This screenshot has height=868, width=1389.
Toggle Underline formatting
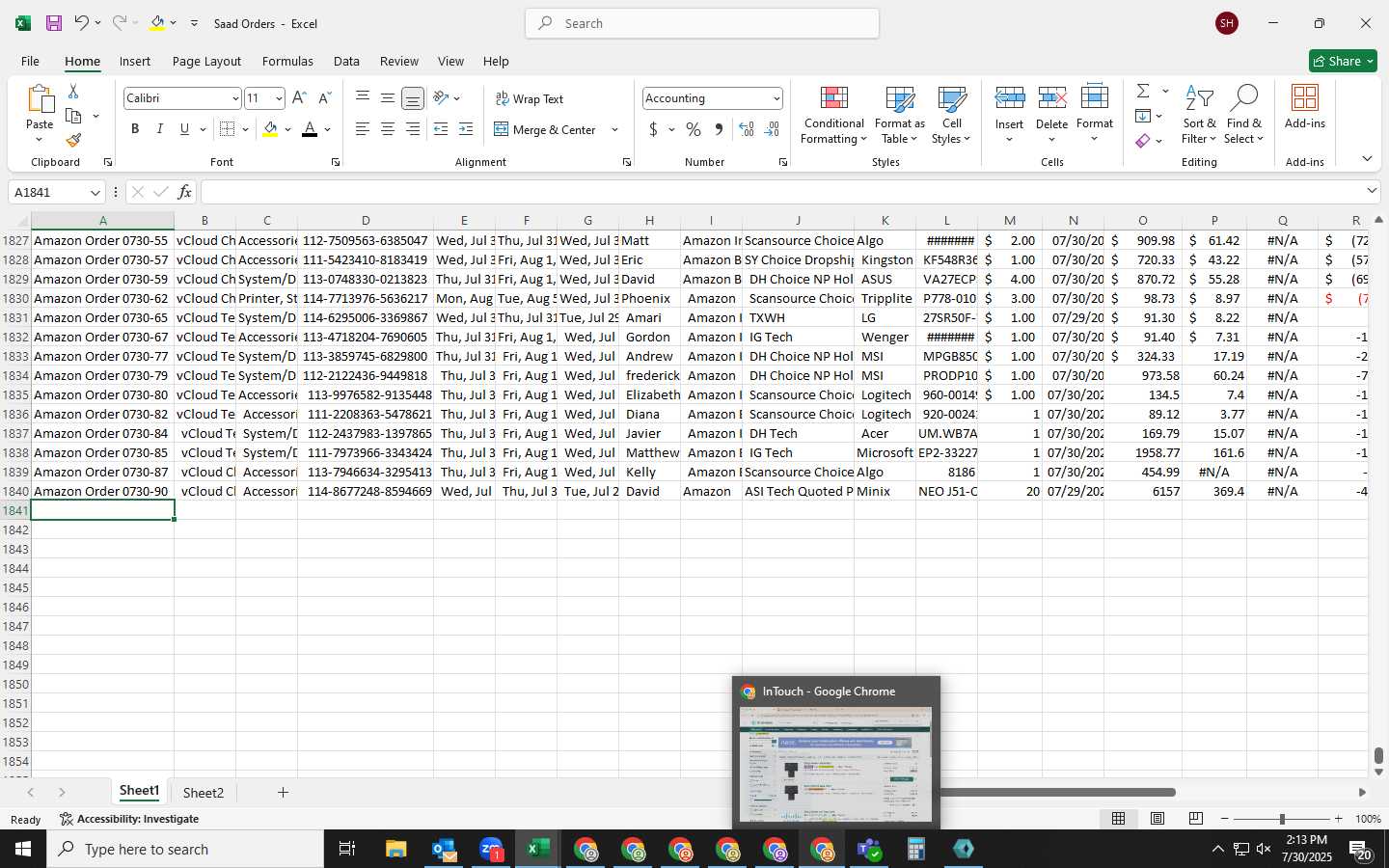pyautogui.click(x=184, y=129)
